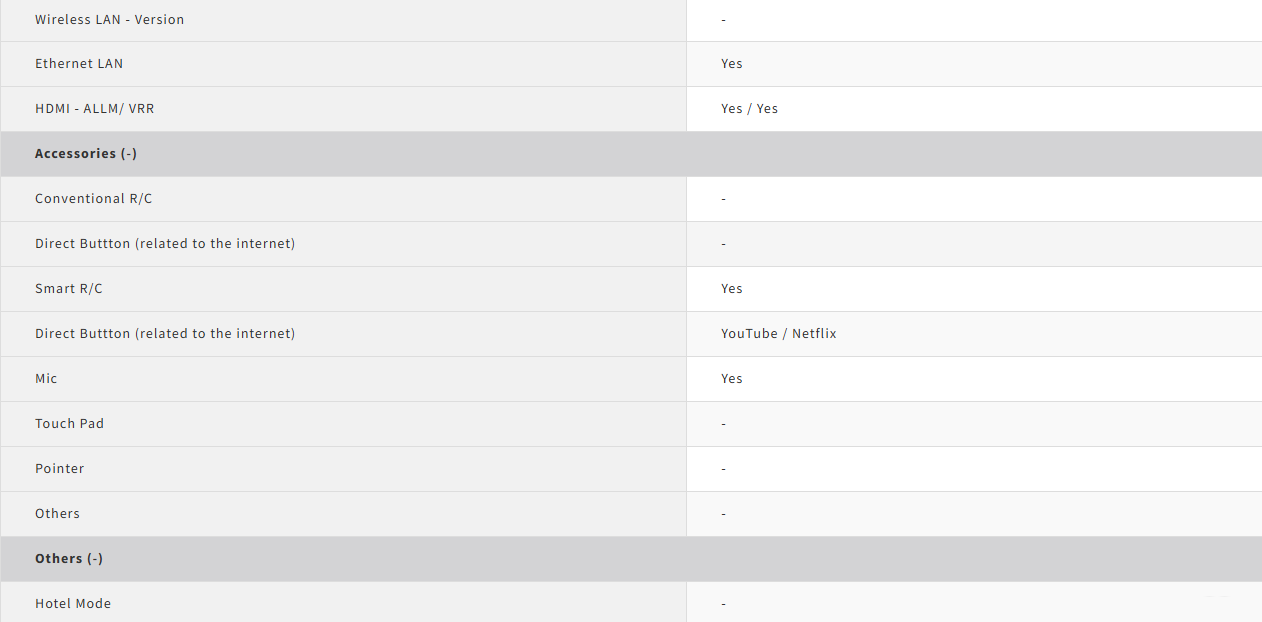This screenshot has height=622, width=1262.
Task: Click the Others label under Pointer
Action: [57, 514]
